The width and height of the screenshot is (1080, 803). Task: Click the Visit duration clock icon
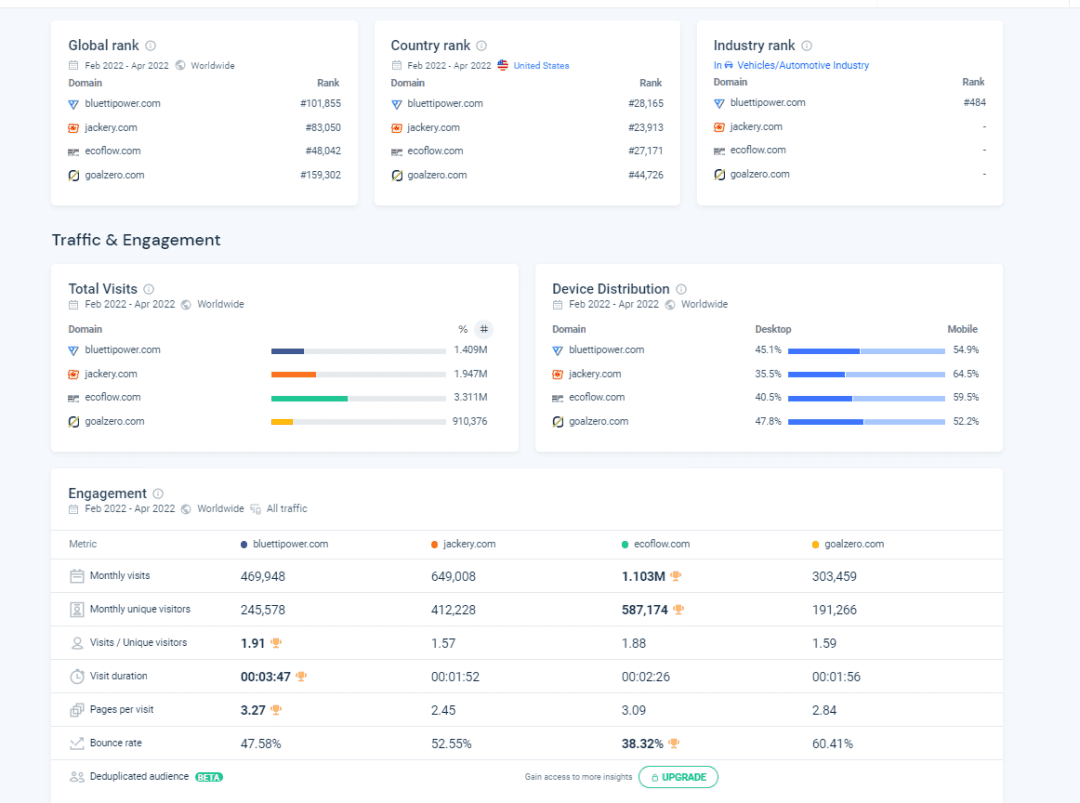coord(77,676)
